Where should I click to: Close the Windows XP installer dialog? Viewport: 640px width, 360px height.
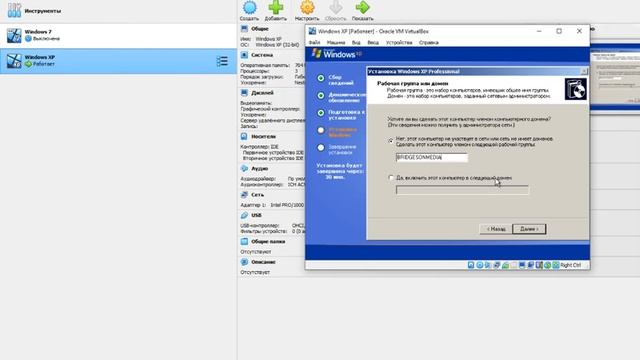[584, 71]
